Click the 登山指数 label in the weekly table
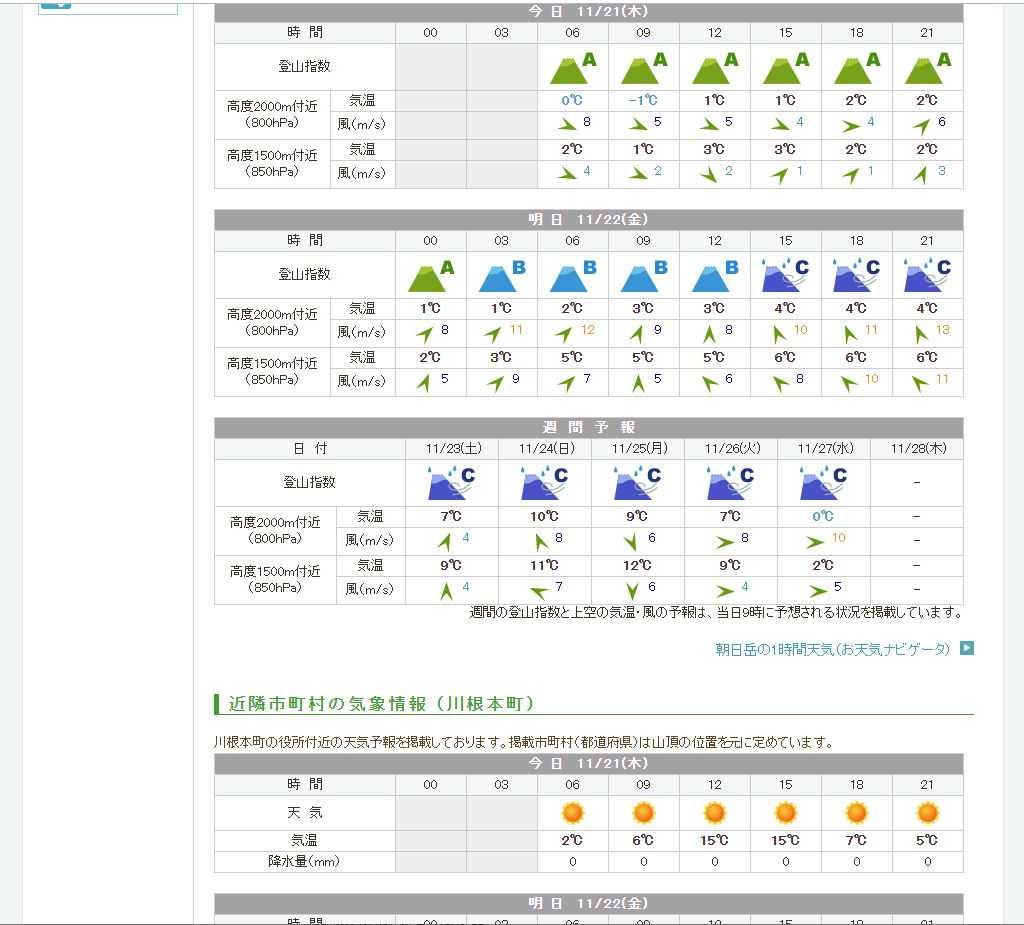 point(309,482)
